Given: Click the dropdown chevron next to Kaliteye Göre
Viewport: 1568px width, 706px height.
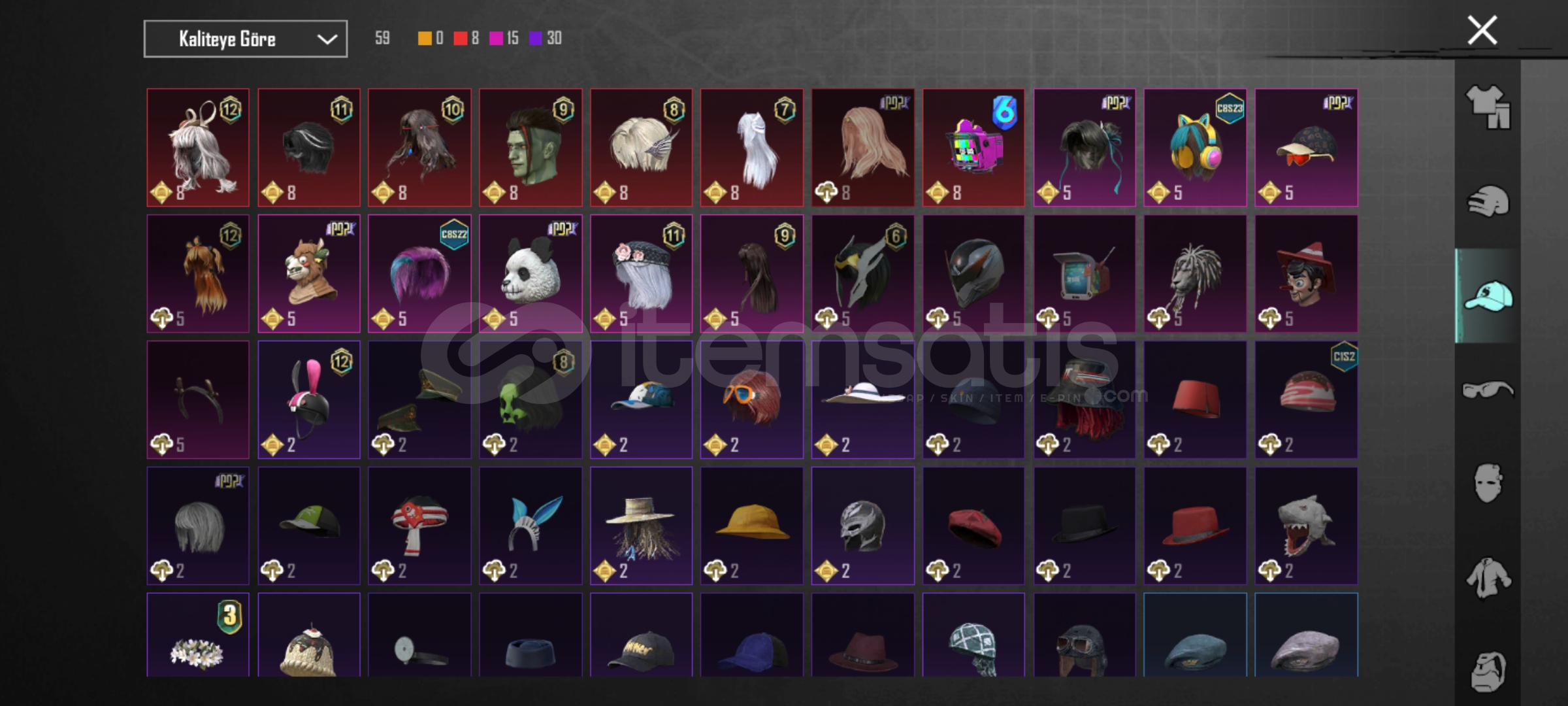Looking at the screenshot, I should coord(327,40).
